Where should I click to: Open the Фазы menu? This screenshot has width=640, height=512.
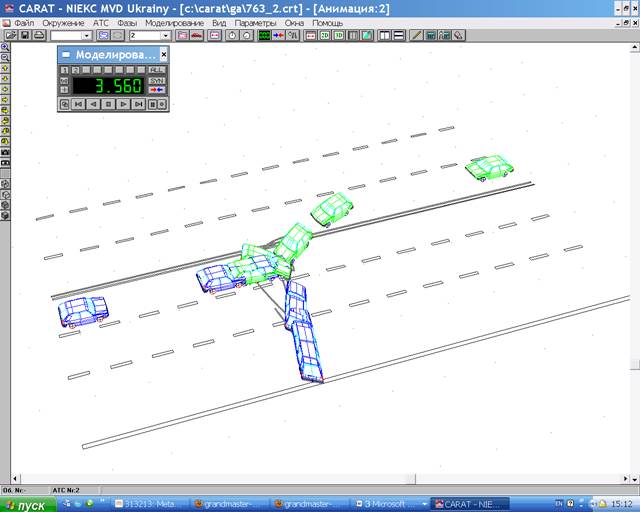129,22
